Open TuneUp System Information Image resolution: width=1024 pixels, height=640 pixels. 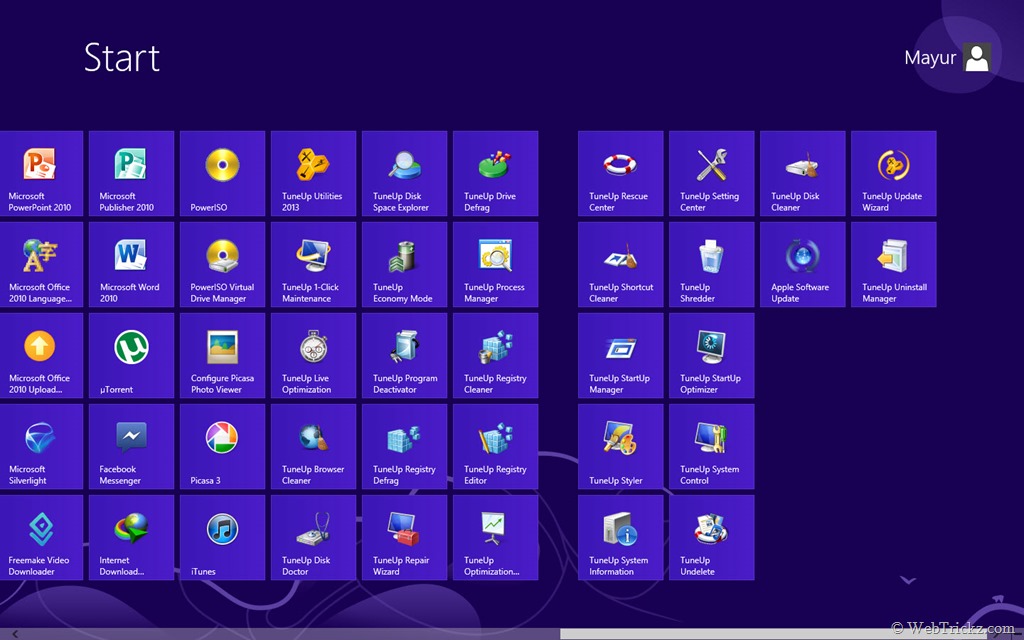[x=620, y=537]
